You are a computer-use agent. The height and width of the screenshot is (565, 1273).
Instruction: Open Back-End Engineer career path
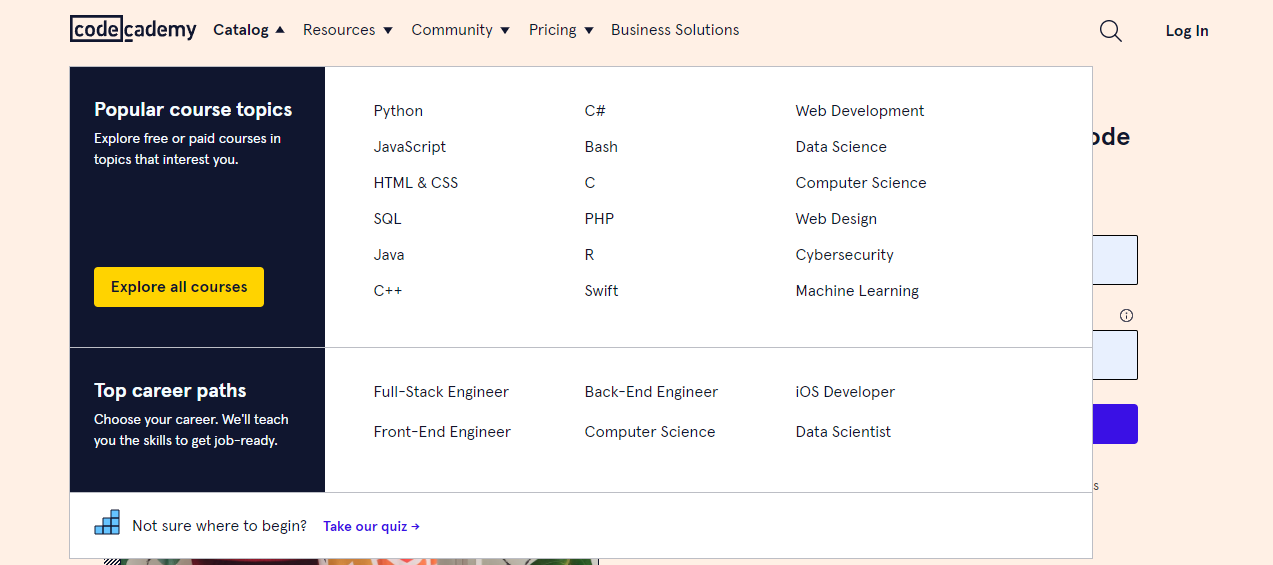pyautogui.click(x=651, y=392)
